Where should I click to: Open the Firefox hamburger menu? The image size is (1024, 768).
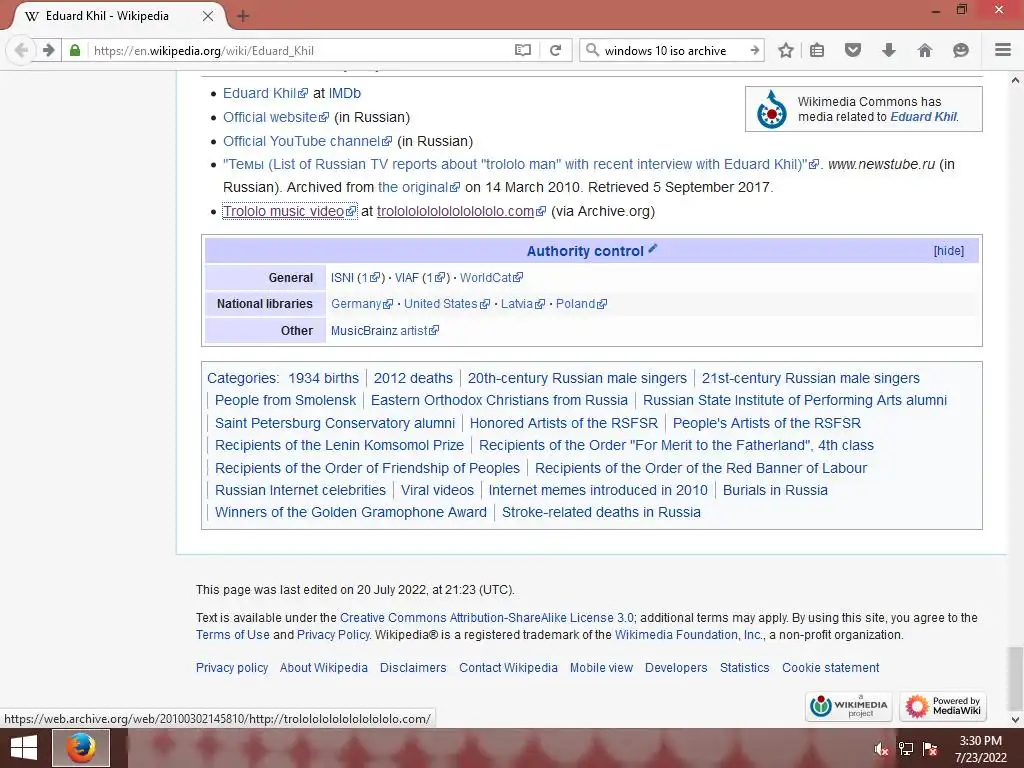coord(1003,50)
